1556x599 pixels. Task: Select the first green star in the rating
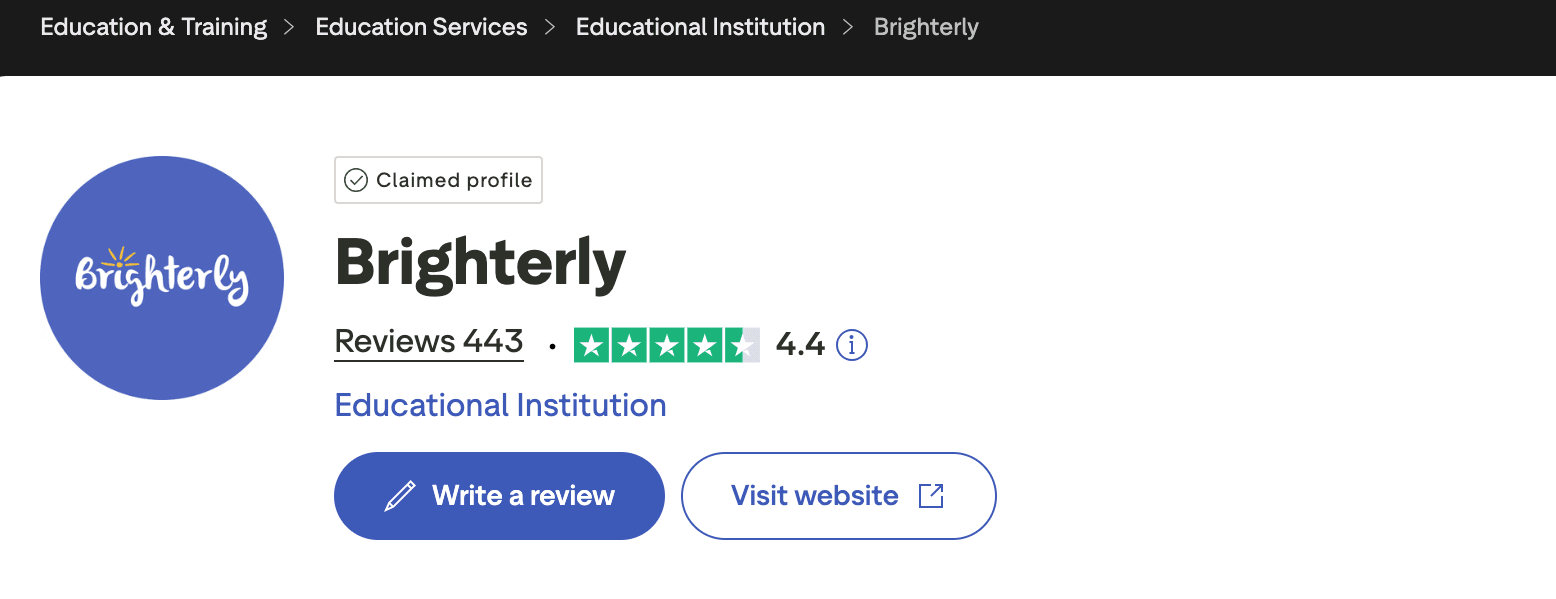[x=591, y=344]
